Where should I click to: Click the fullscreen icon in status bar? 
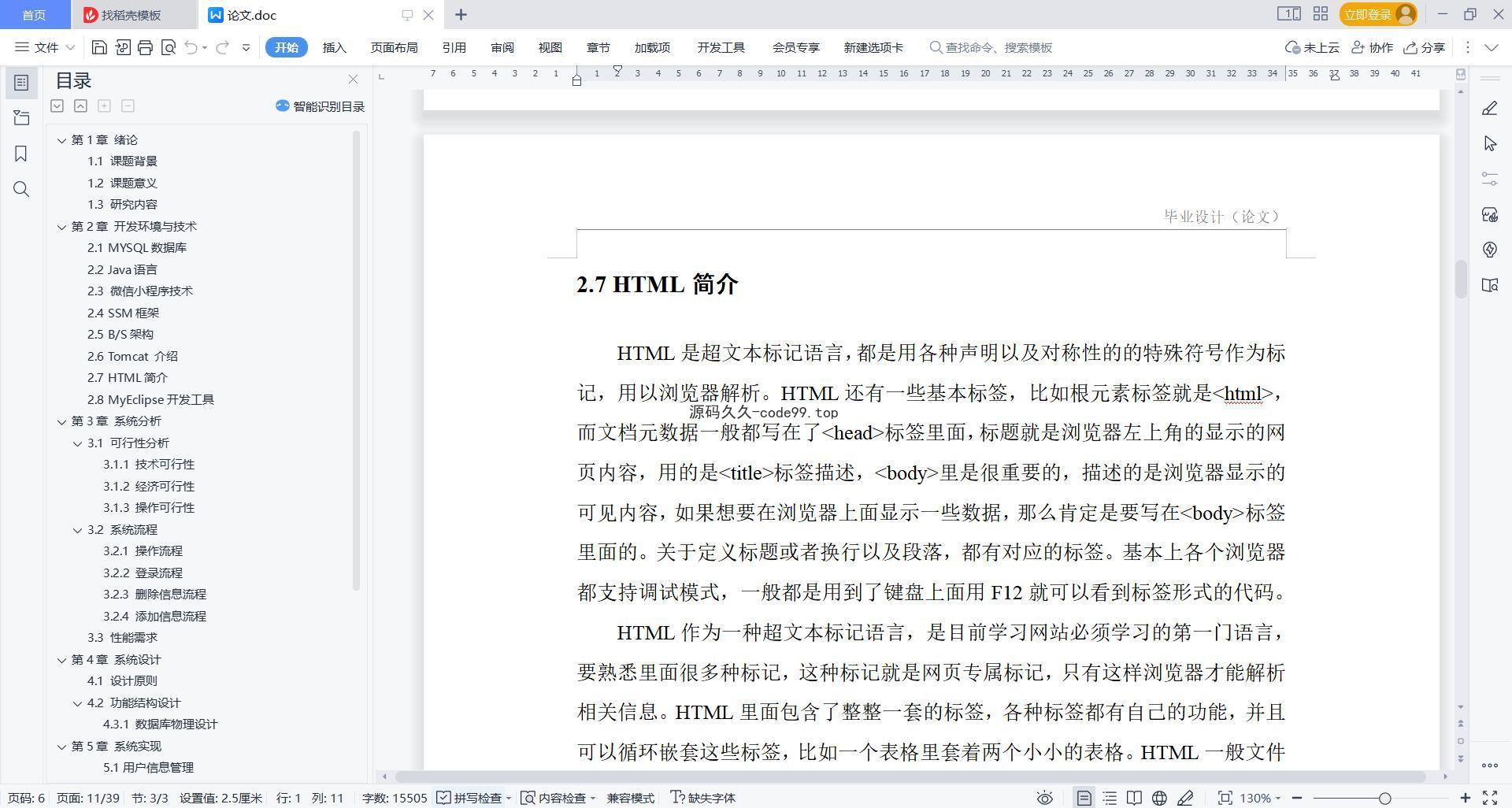1489,798
